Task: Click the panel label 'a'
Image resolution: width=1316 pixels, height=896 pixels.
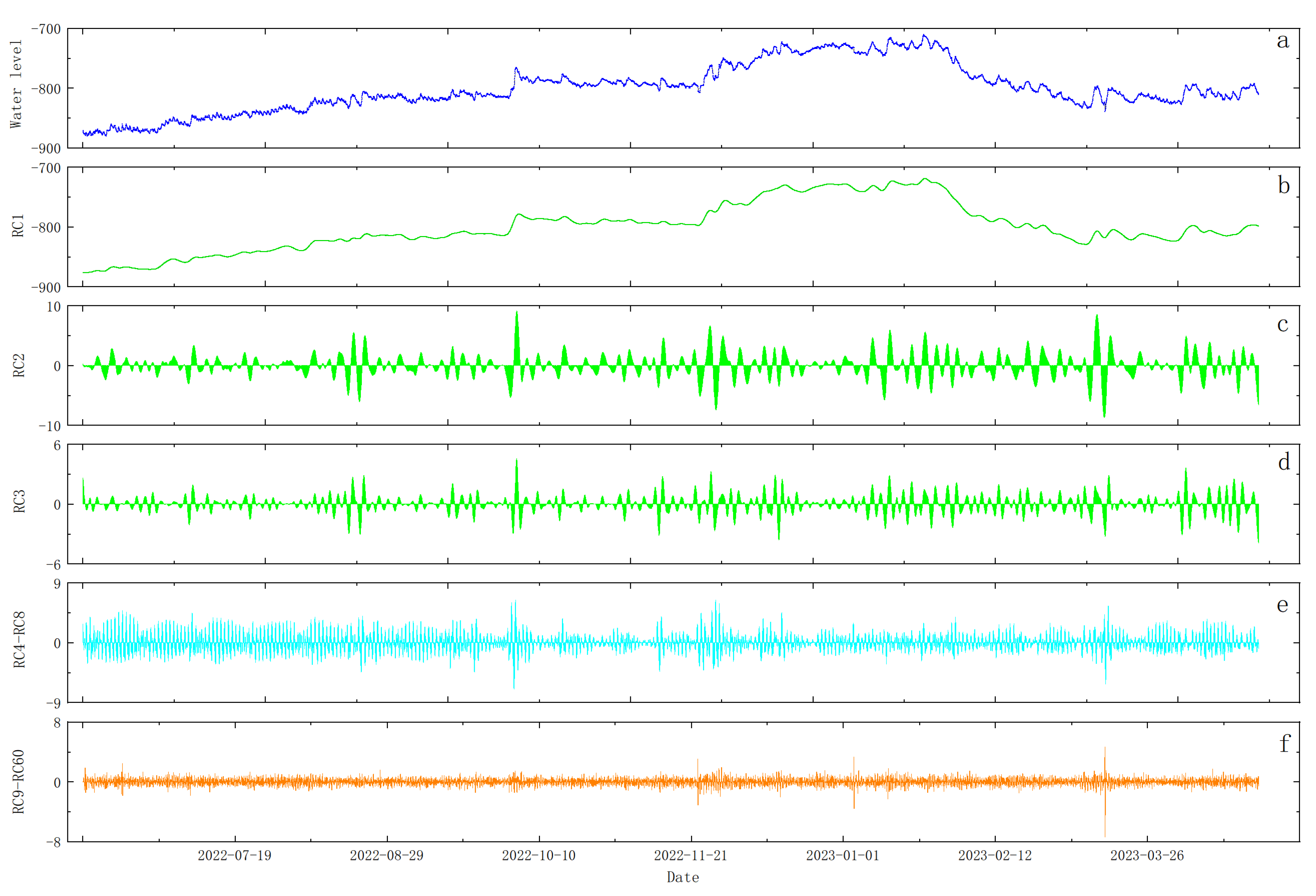Action: click(1283, 41)
